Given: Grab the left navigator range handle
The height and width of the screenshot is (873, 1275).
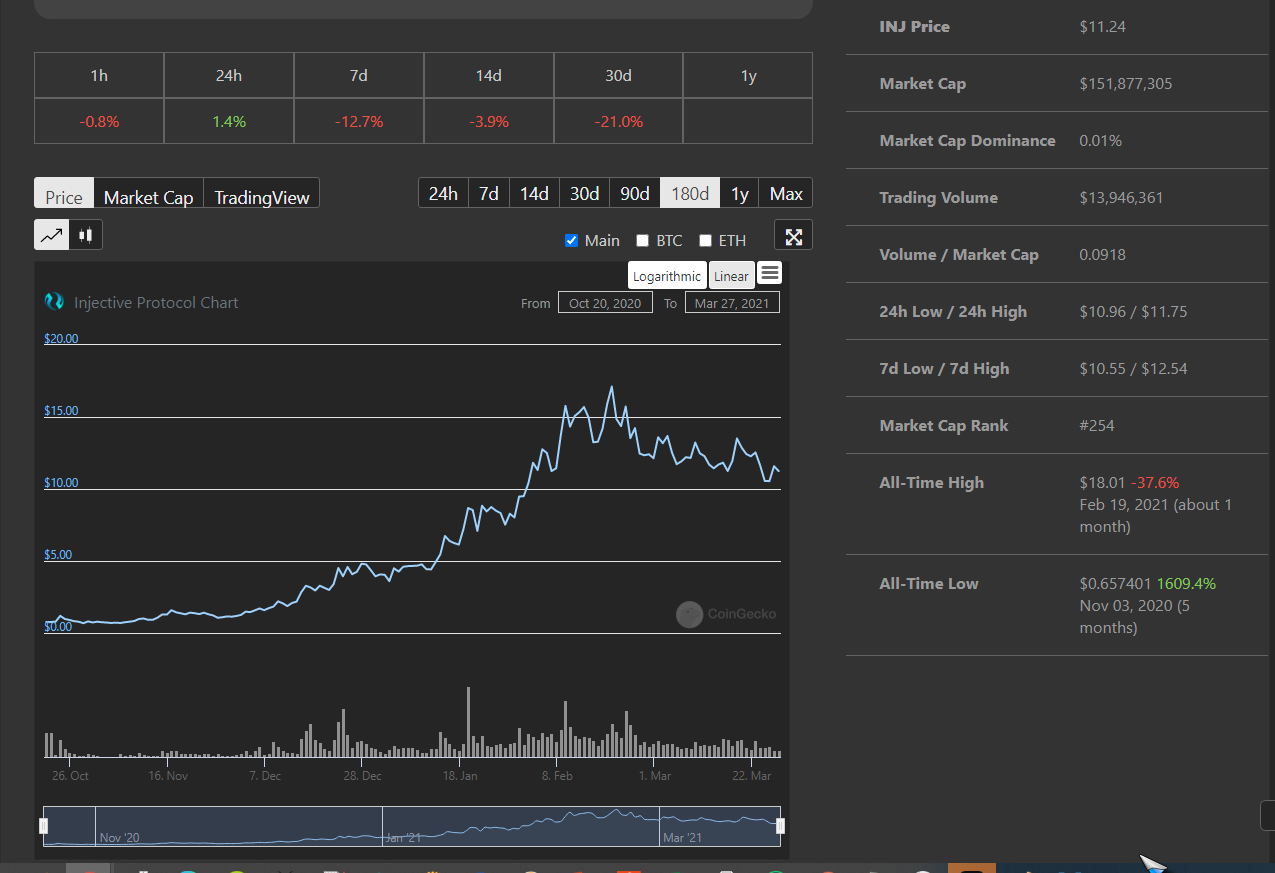Looking at the screenshot, I should [43, 826].
